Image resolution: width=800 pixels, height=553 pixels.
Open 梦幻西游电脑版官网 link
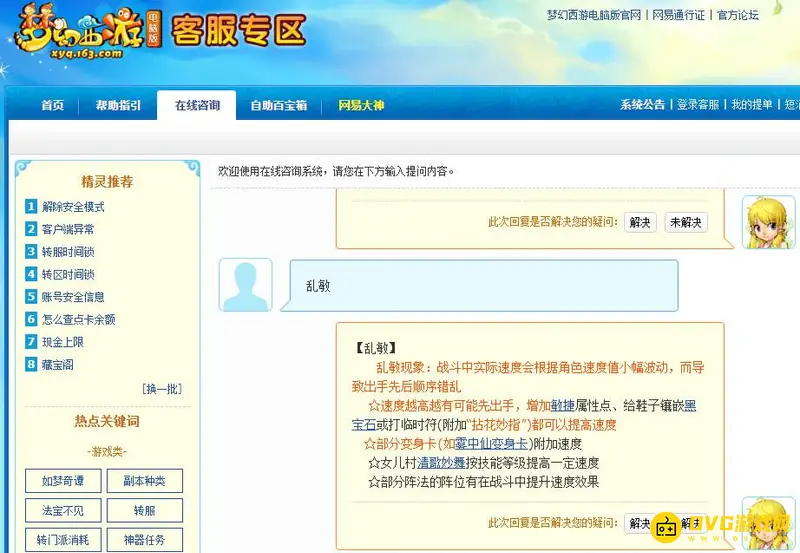pos(593,15)
